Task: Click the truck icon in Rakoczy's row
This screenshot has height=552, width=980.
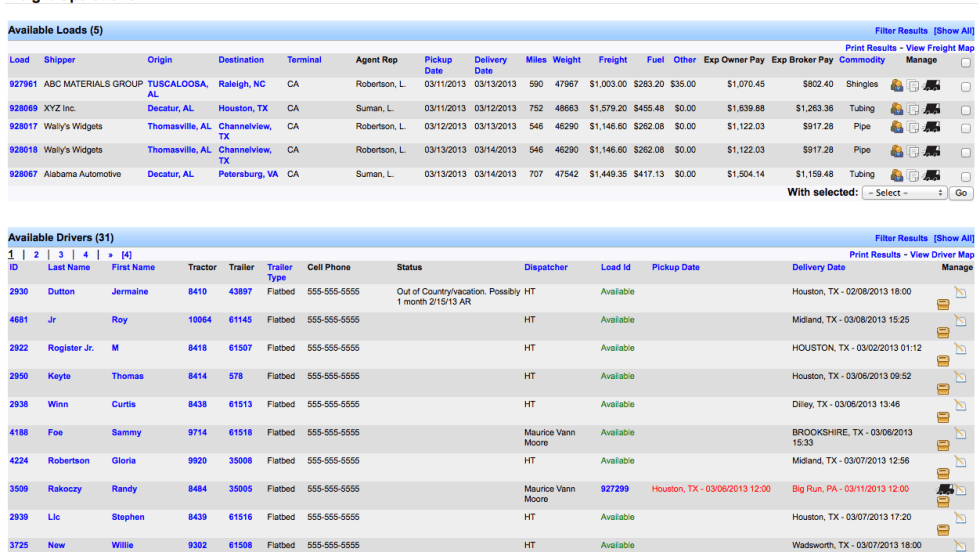Action: pos(944,489)
